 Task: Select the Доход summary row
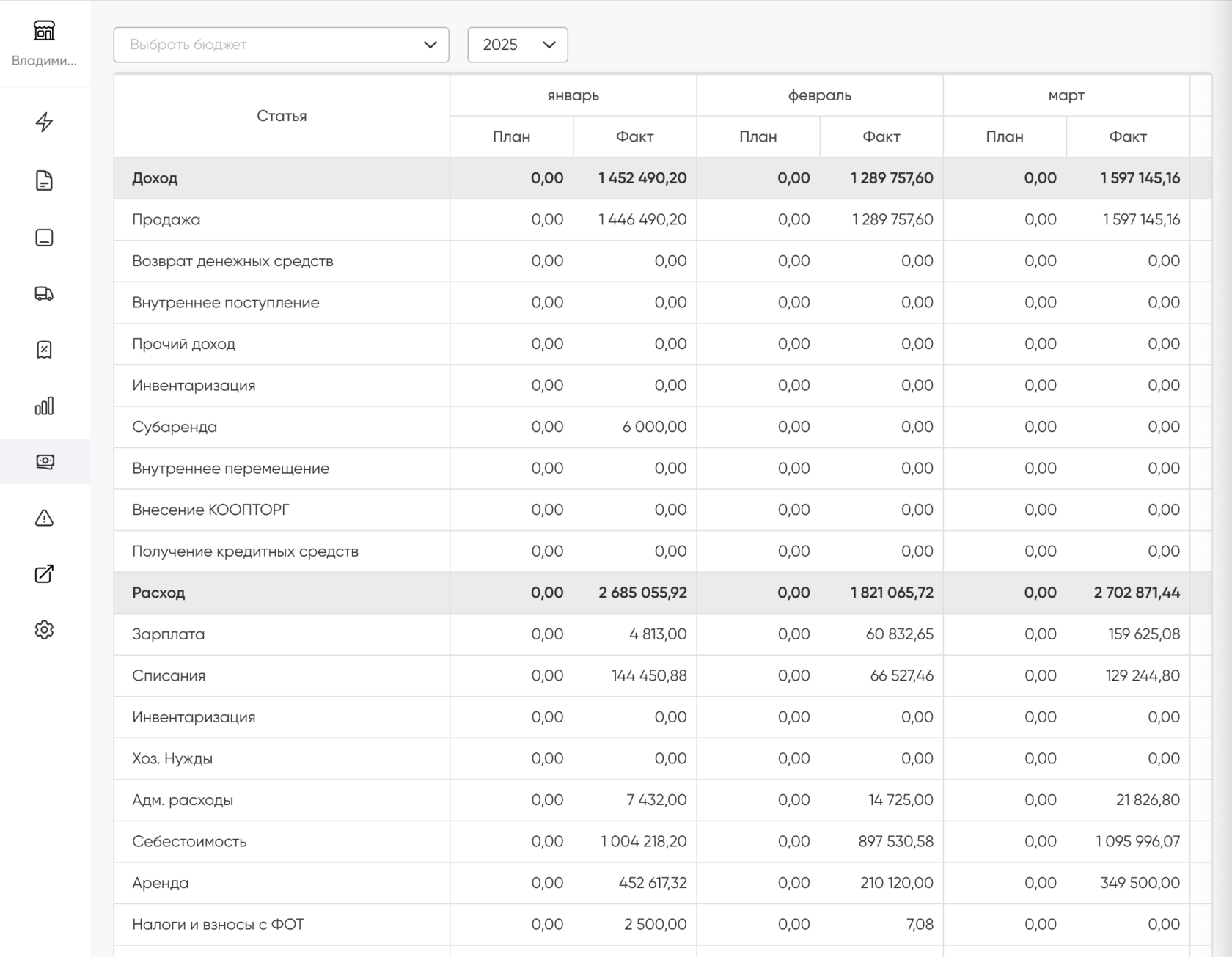point(155,178)
